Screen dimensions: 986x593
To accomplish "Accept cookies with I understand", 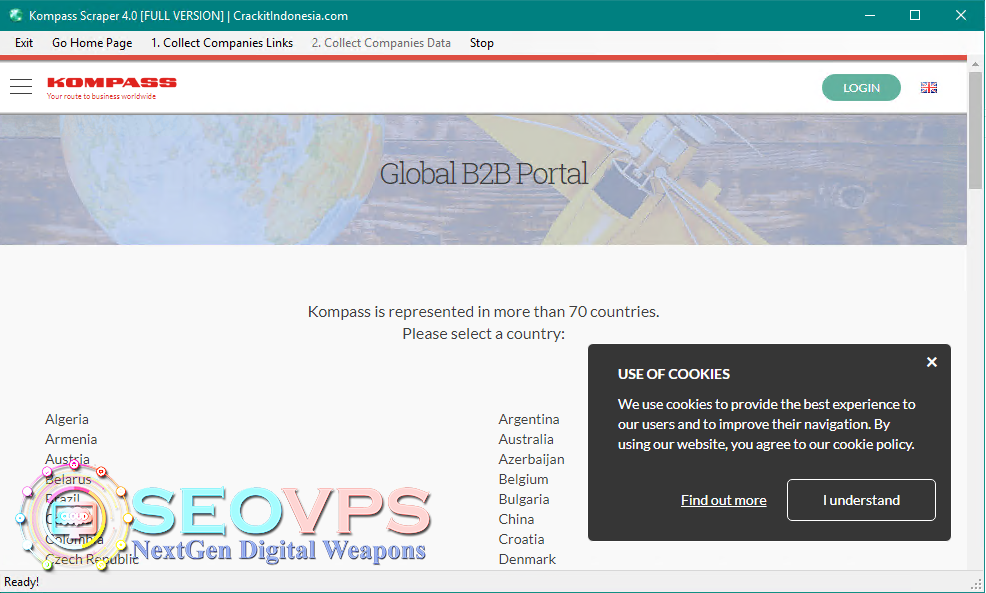I will coord(861,500).
